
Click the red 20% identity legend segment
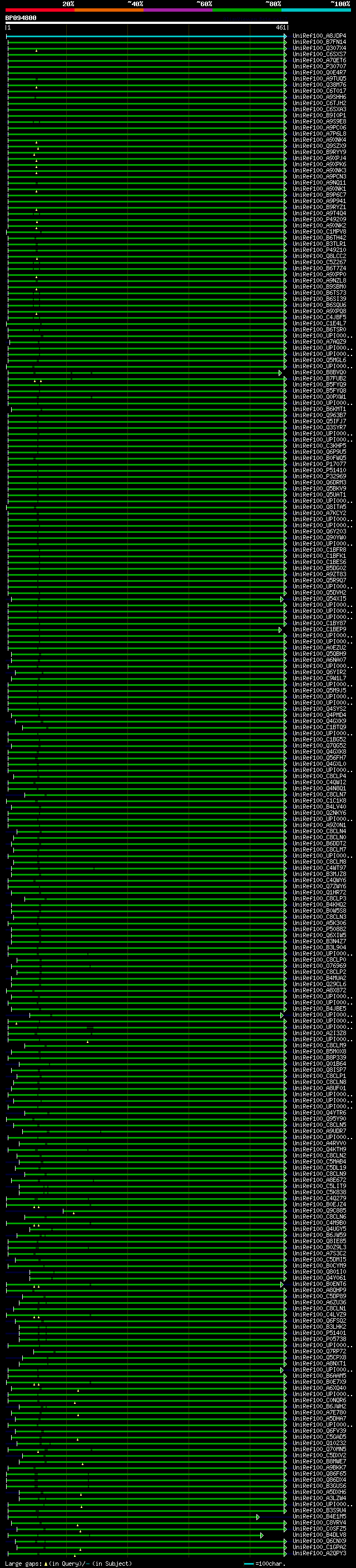click(x=39, y=10)
